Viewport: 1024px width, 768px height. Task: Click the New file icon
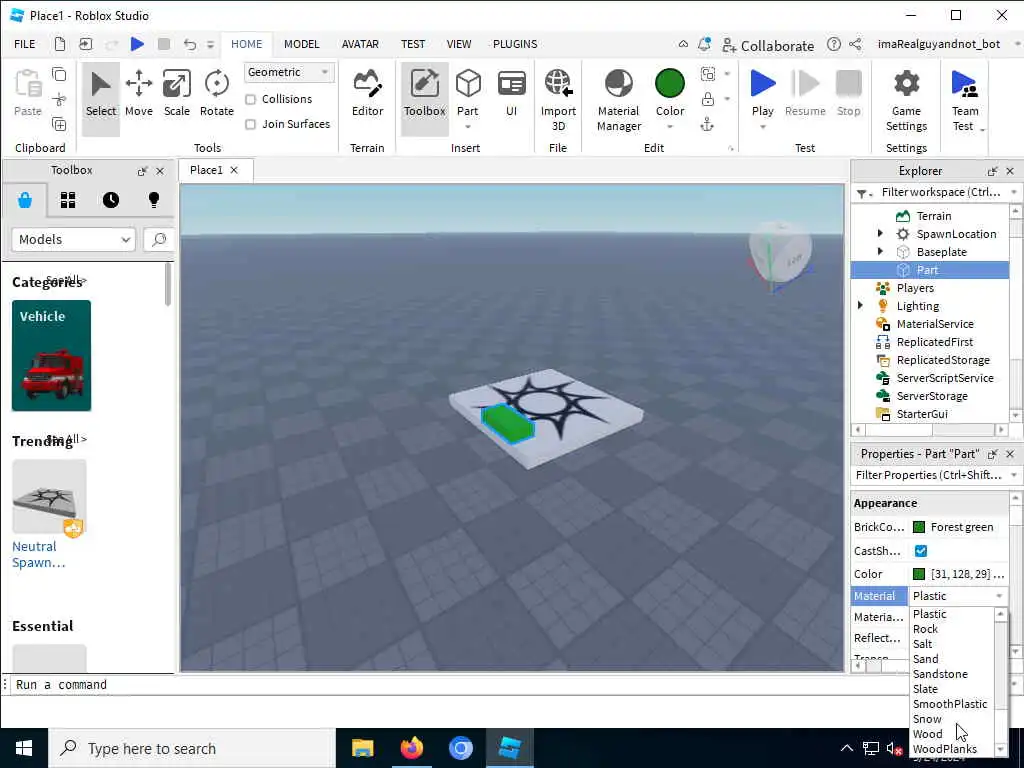(x=59, y=44)
